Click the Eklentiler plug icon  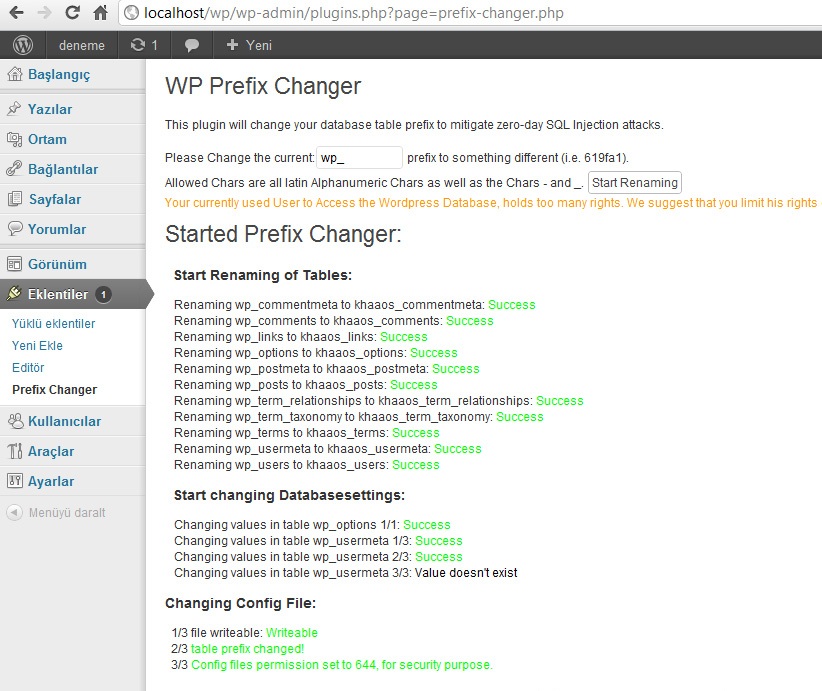tap(14, 294)
